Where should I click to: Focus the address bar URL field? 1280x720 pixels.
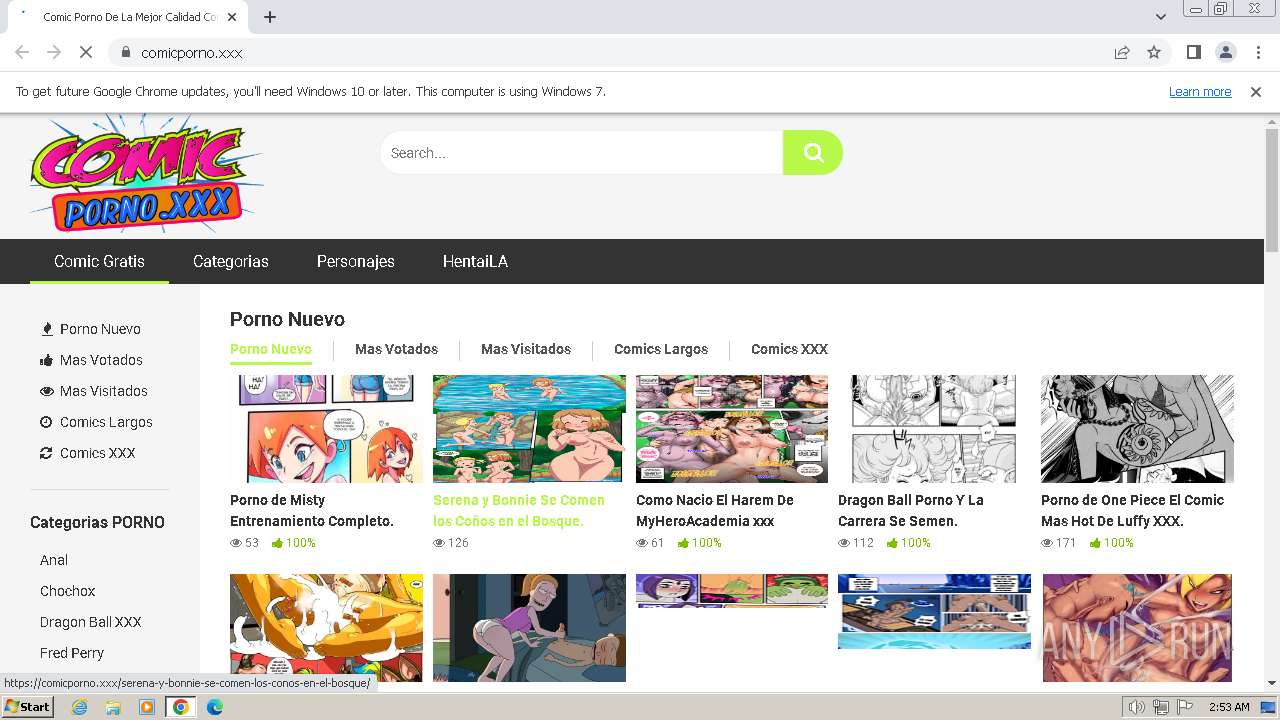click(620, 52)
